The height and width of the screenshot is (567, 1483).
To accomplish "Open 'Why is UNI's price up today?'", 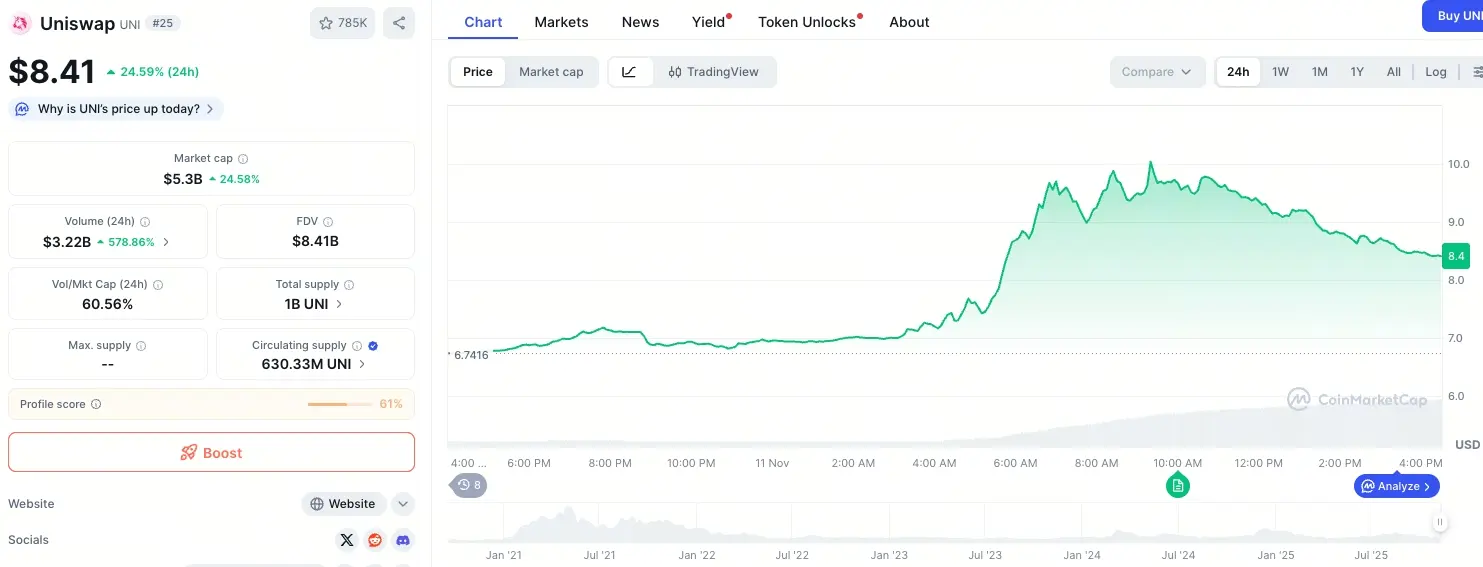I will [x=116, y=109].
